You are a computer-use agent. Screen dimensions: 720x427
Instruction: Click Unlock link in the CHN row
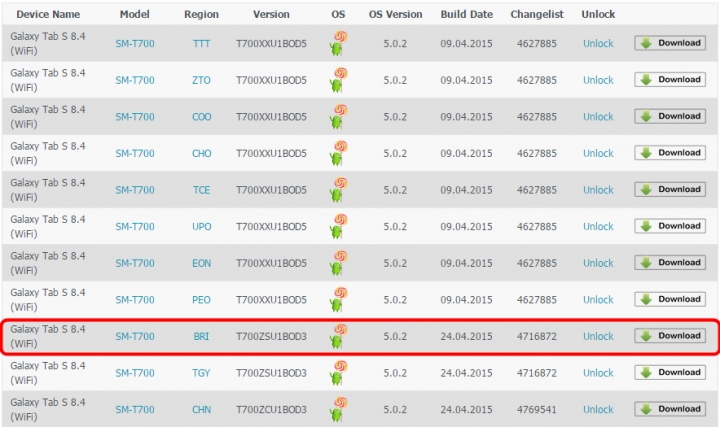[598, 410]
